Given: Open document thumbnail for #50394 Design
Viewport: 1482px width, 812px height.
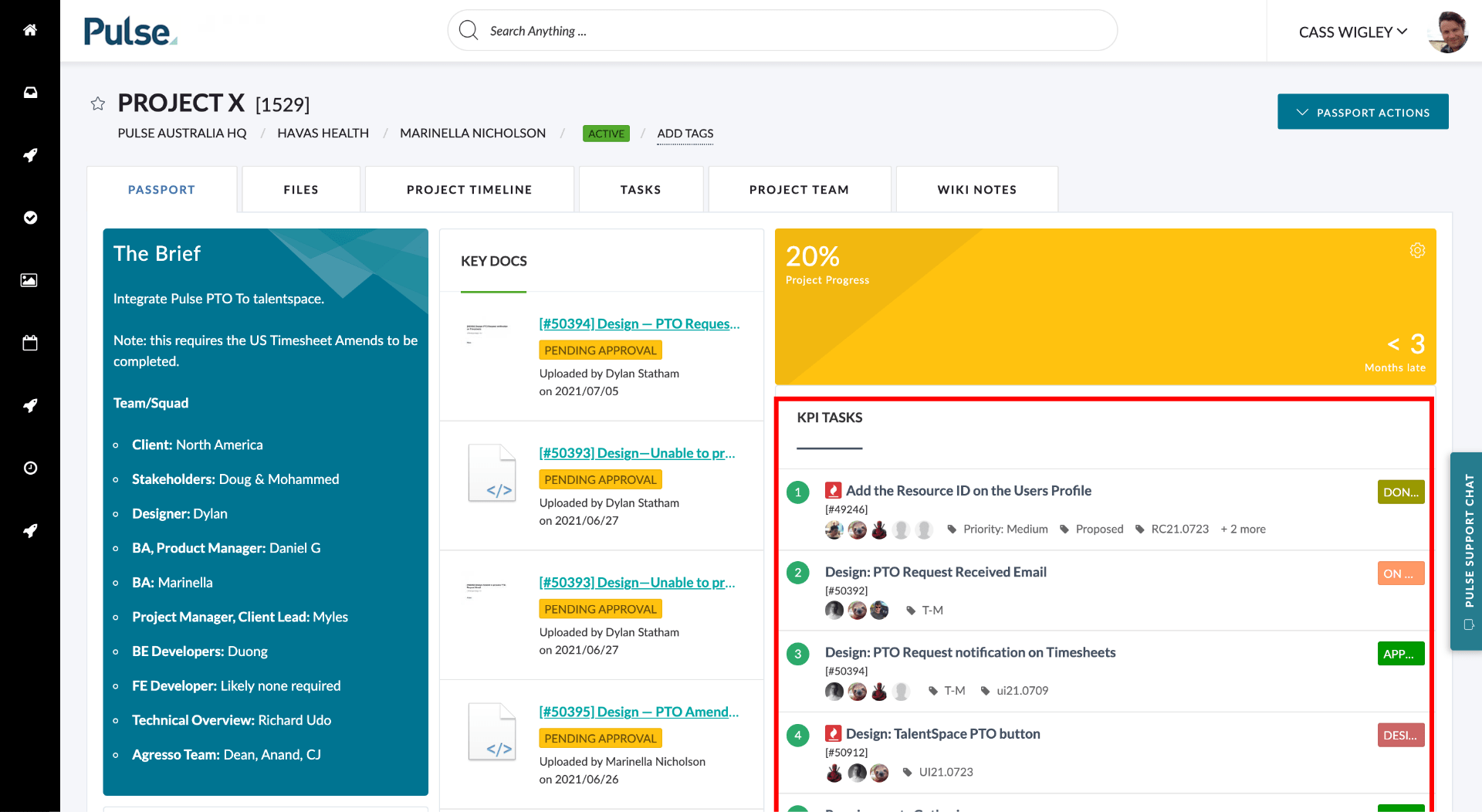Looking at the screenshot, I should pyautogui.click(x=487, y=333).
